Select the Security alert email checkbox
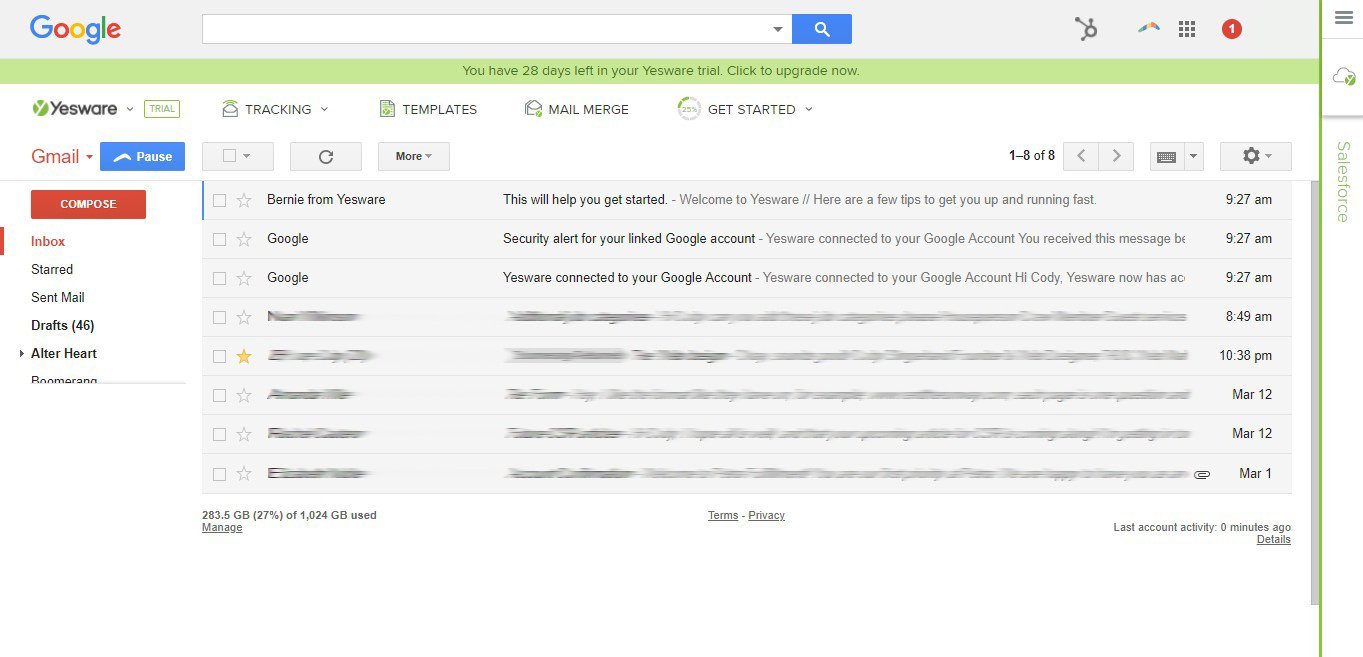1363x657 pixels. pos(220,239)
